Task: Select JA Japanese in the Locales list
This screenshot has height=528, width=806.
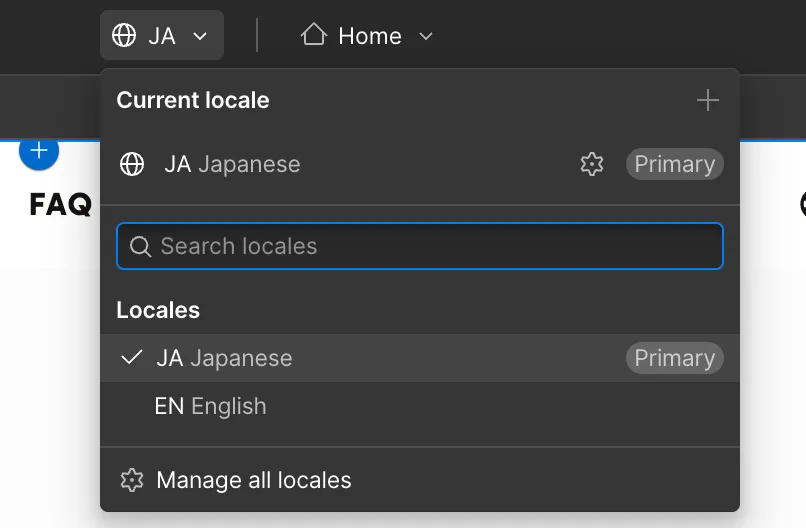Action: pyautogui.click(x=420, y=358)
